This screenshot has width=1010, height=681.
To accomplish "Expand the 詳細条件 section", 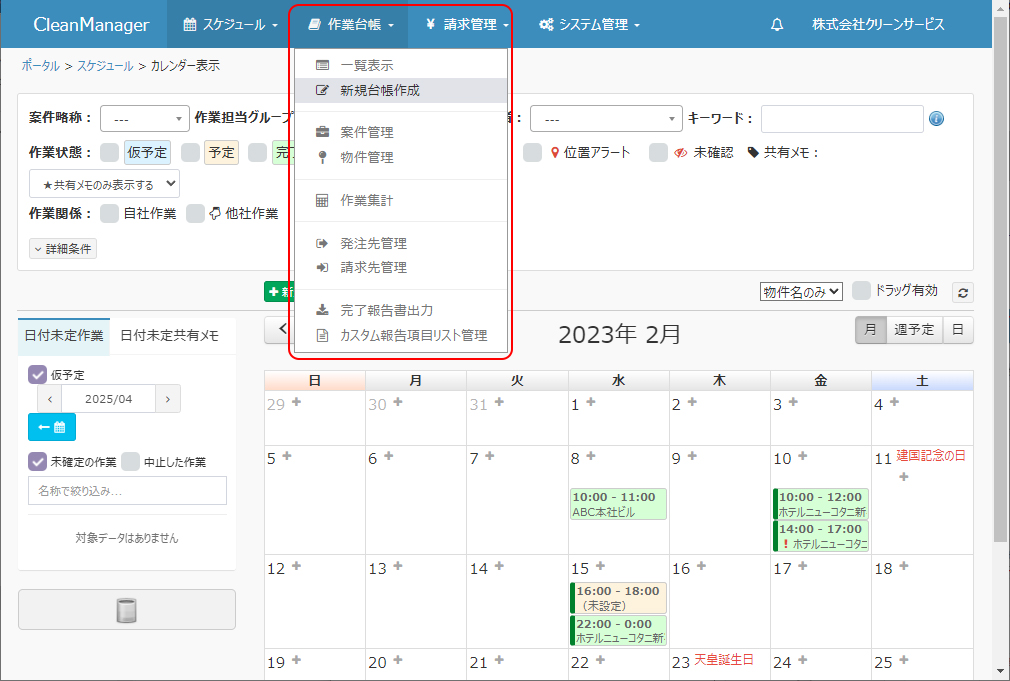I will pyautogui.click(x=64, y=249).
